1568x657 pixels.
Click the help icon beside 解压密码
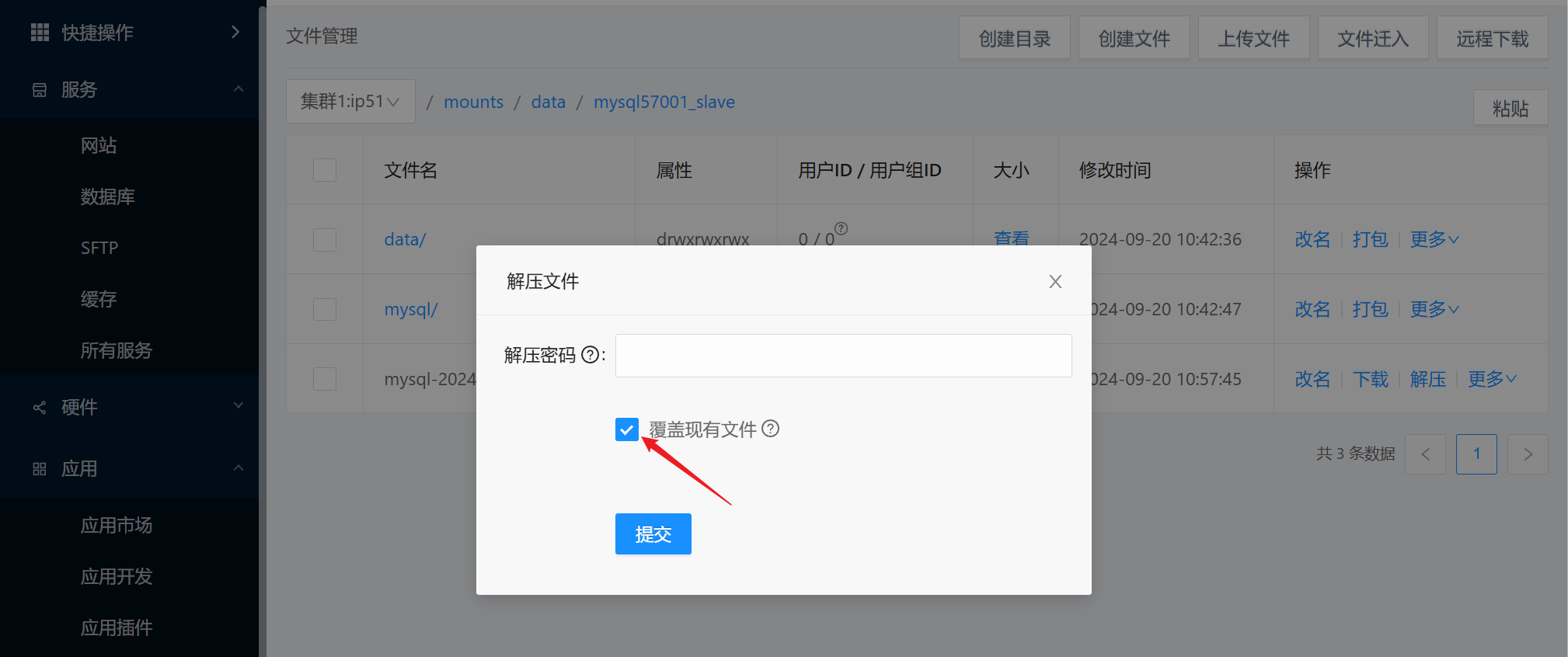(590, 355)
